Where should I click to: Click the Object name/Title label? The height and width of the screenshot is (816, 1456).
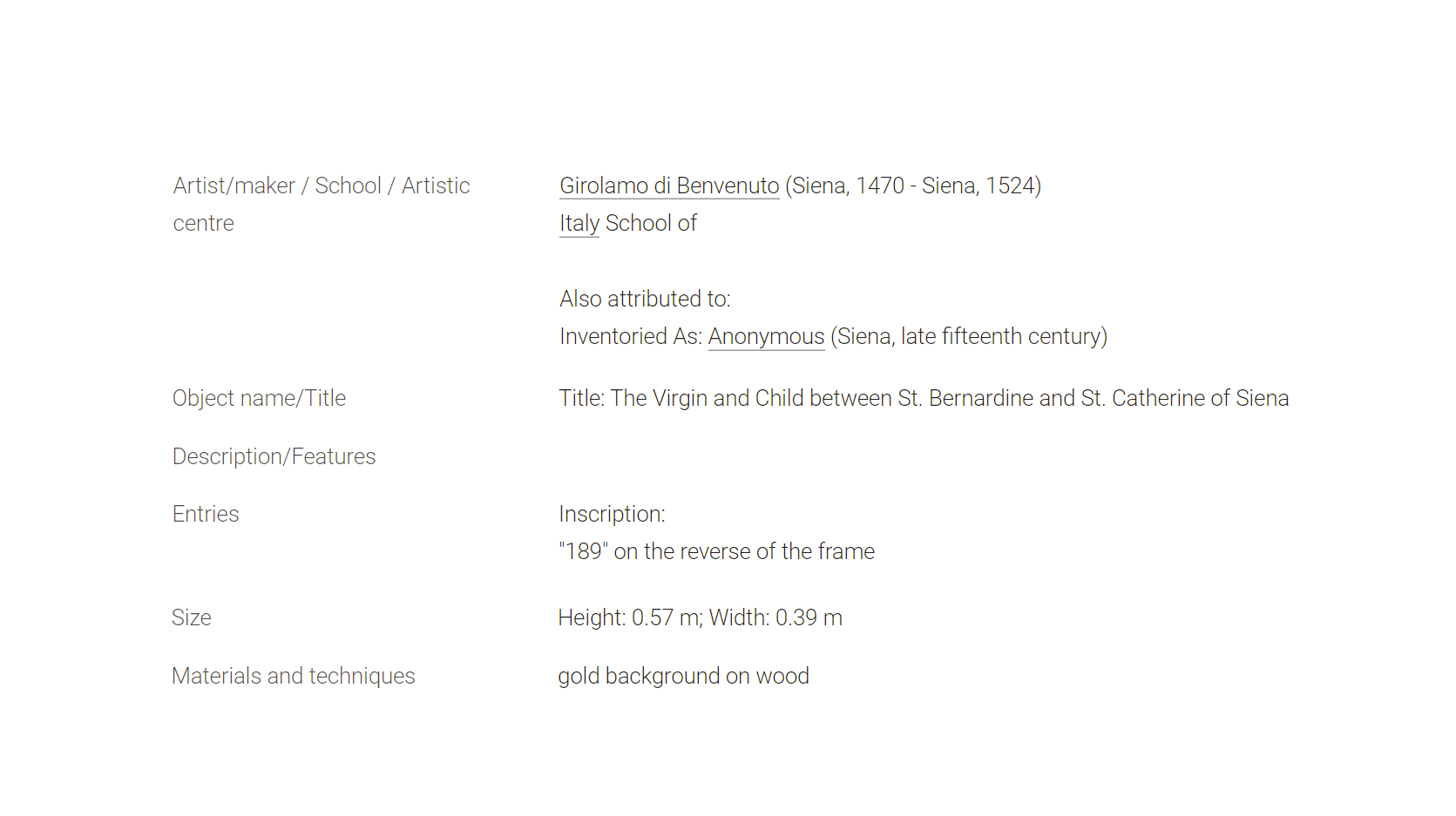click(x=259, y=398)
